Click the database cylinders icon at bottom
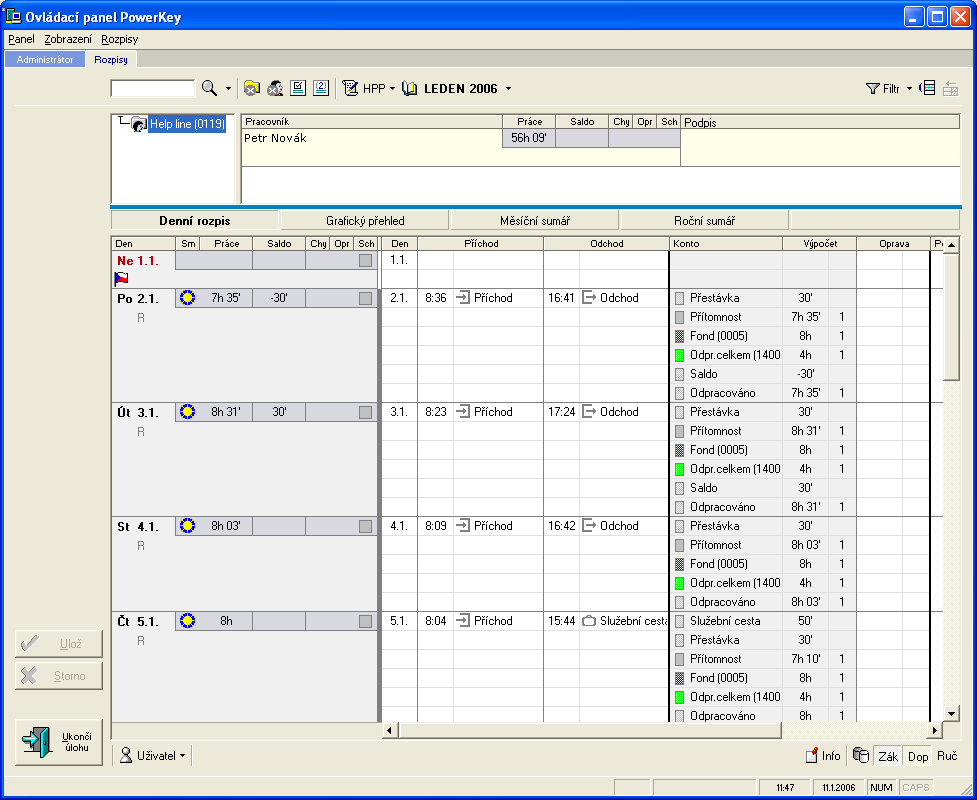The width and height of the screenshot is (977, 800). (x=861, y=756)
